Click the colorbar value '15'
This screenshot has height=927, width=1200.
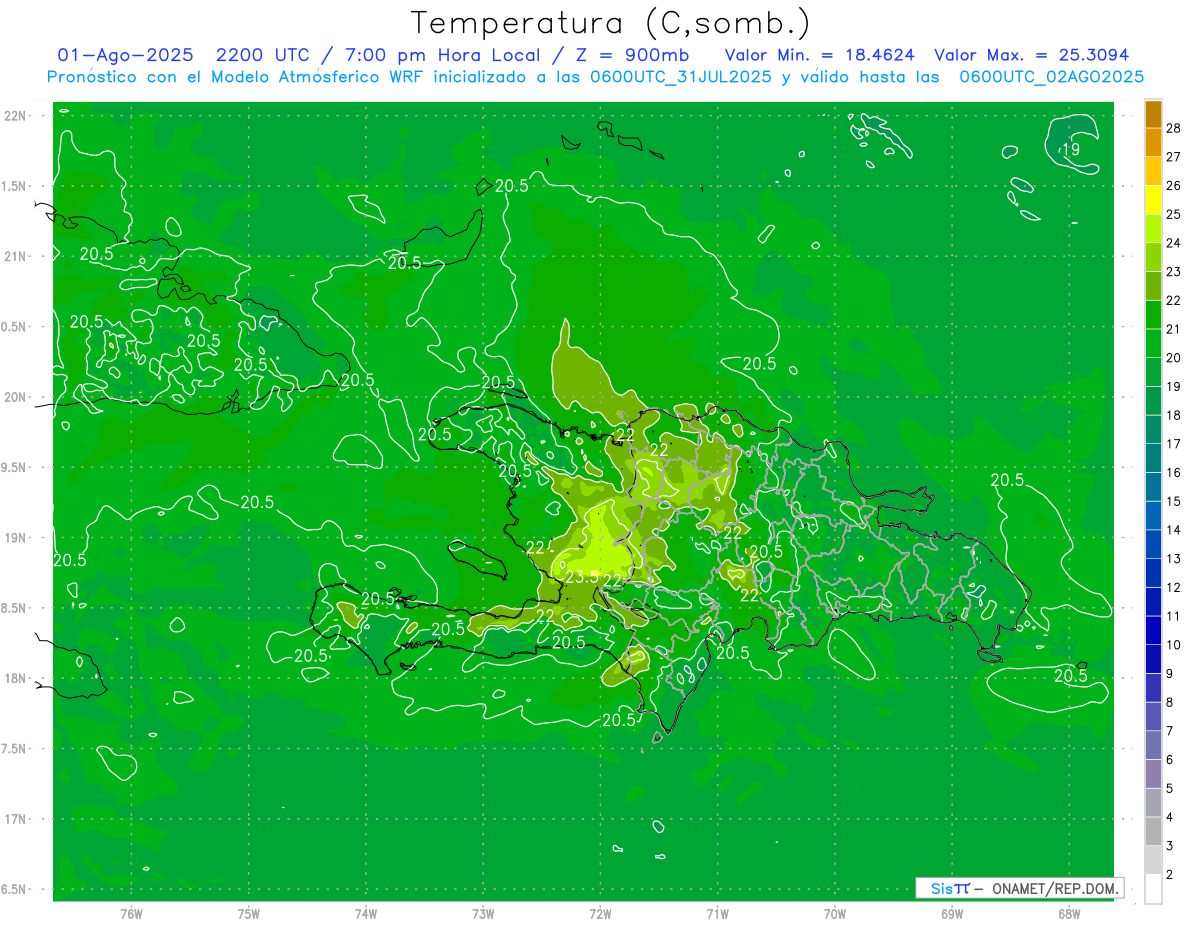click(1173, 501)
